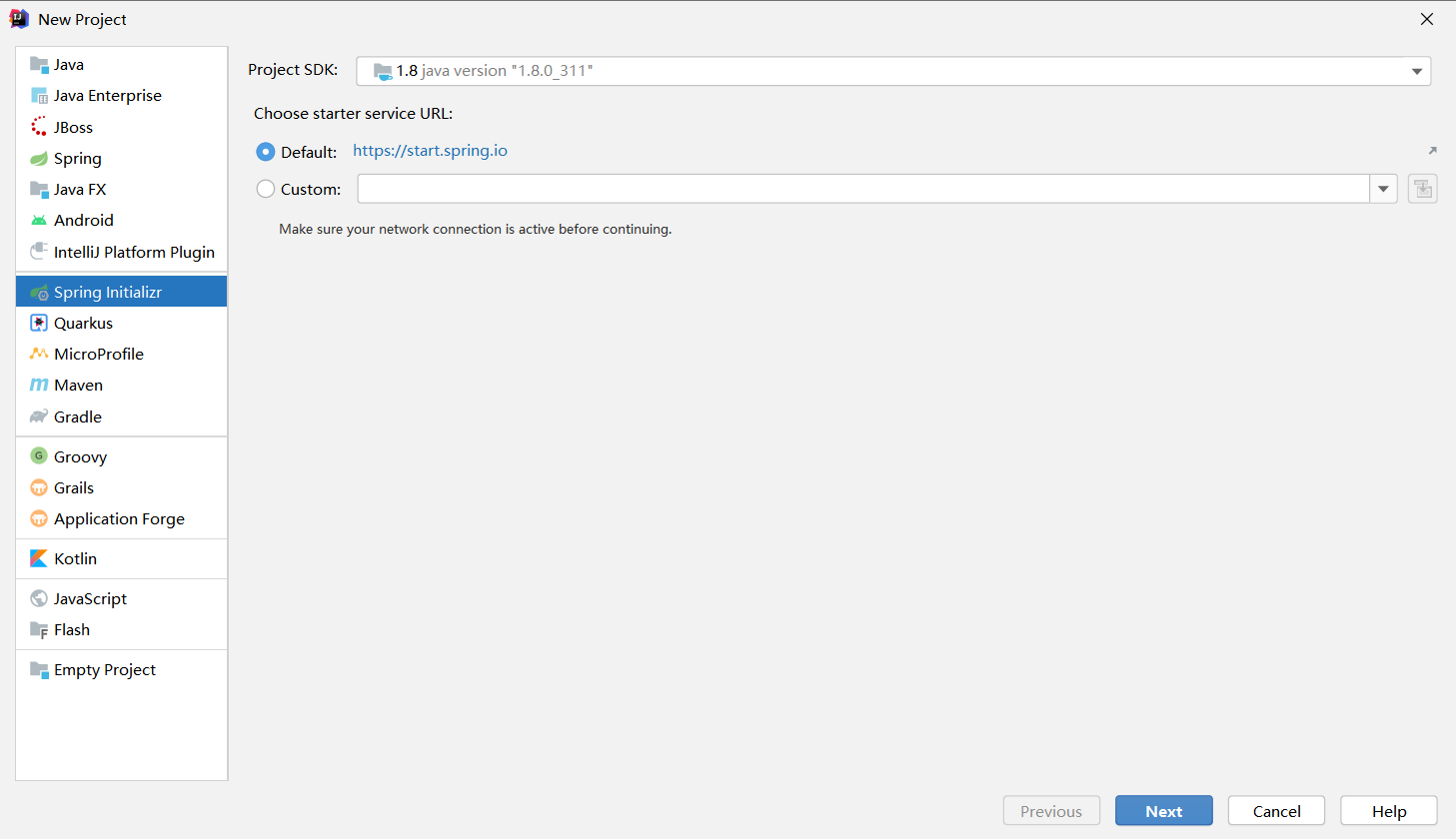Click the Flash folder icon
Viewport: 1456px width, 839px height.
[39, 630]
